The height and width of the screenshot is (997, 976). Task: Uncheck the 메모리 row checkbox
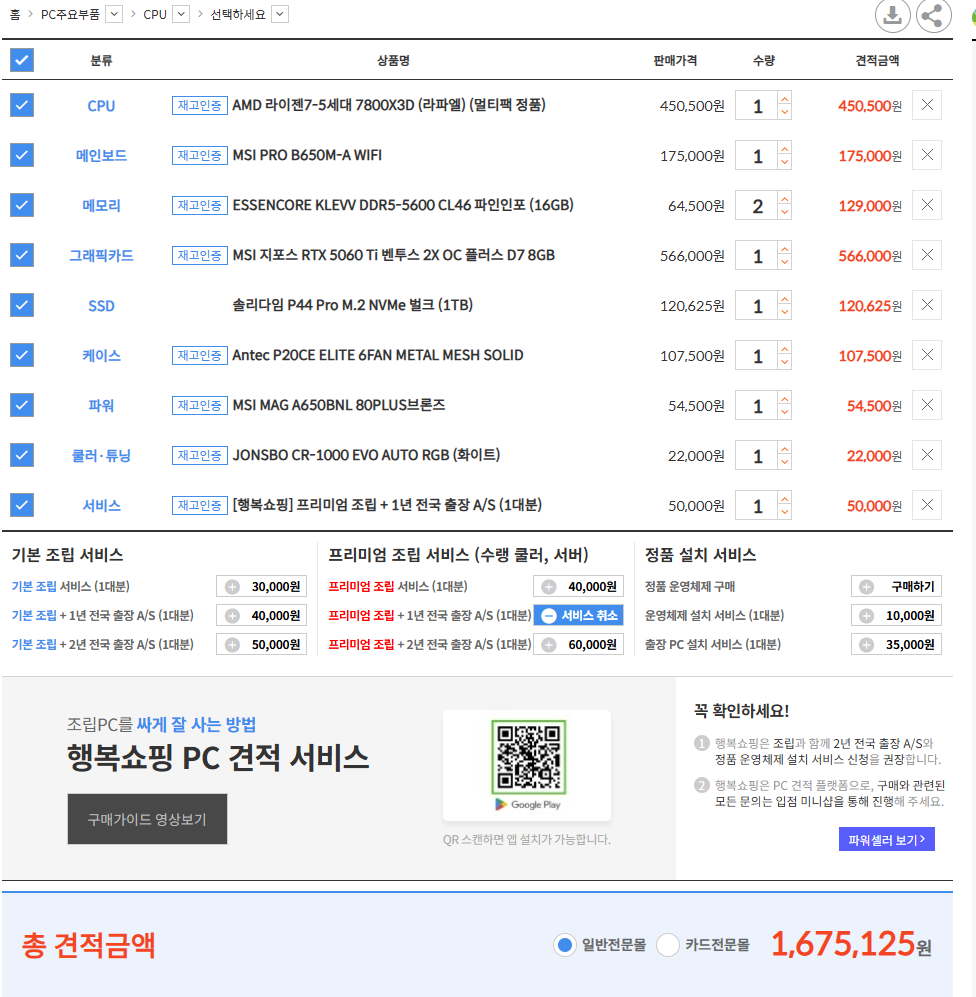(22, 205)
